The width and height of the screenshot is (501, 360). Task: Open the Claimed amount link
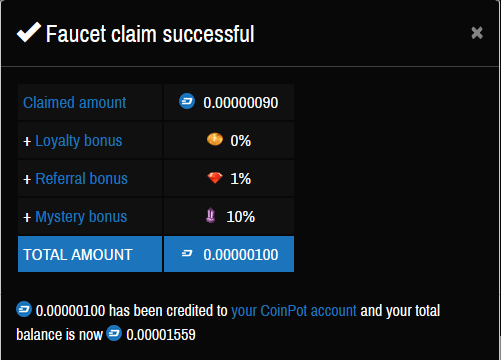point(75,103)
